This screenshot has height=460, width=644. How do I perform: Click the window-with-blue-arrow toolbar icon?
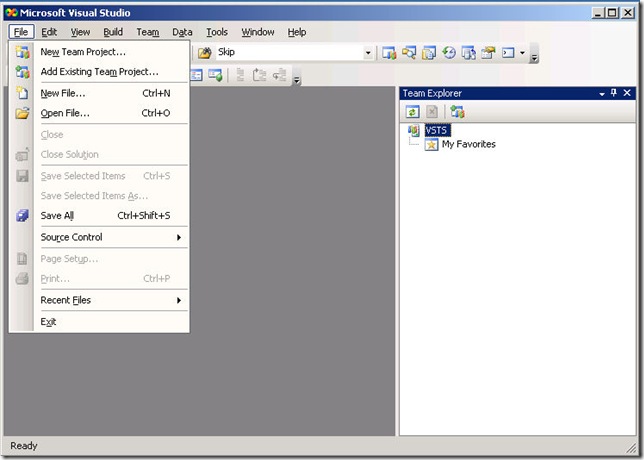tap(468, 53)
